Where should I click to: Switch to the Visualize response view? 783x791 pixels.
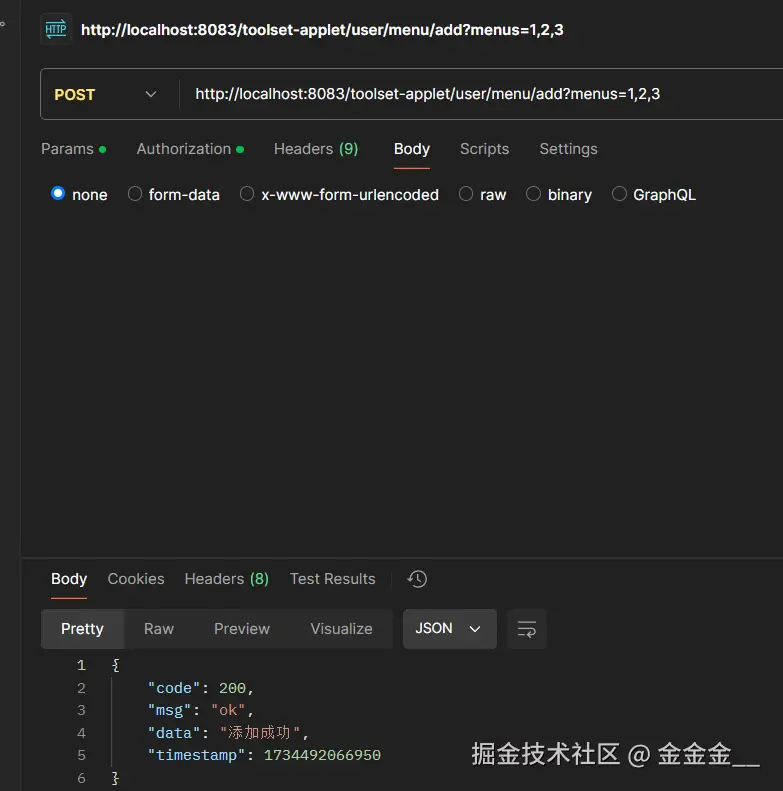pyautogui.click(x=341, y=629)
